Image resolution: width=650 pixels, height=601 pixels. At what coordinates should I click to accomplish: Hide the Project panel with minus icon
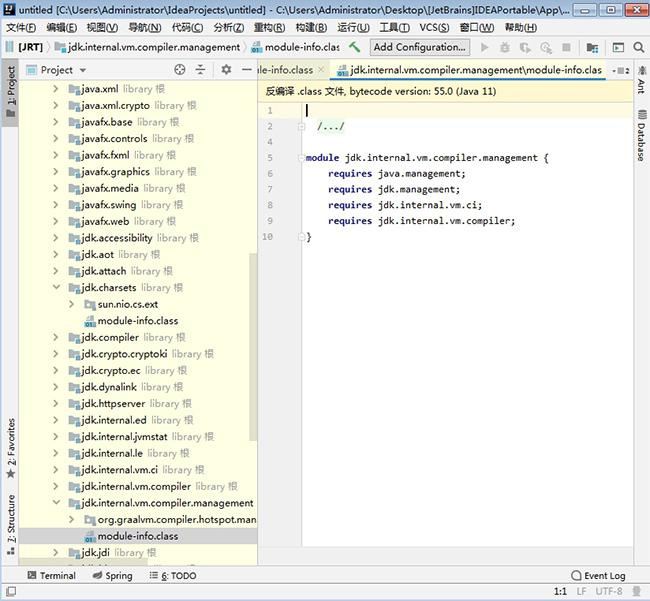[247, 70]
